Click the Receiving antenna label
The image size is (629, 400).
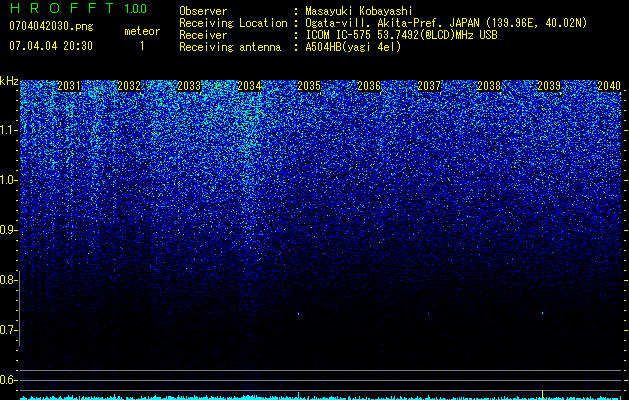230,47
